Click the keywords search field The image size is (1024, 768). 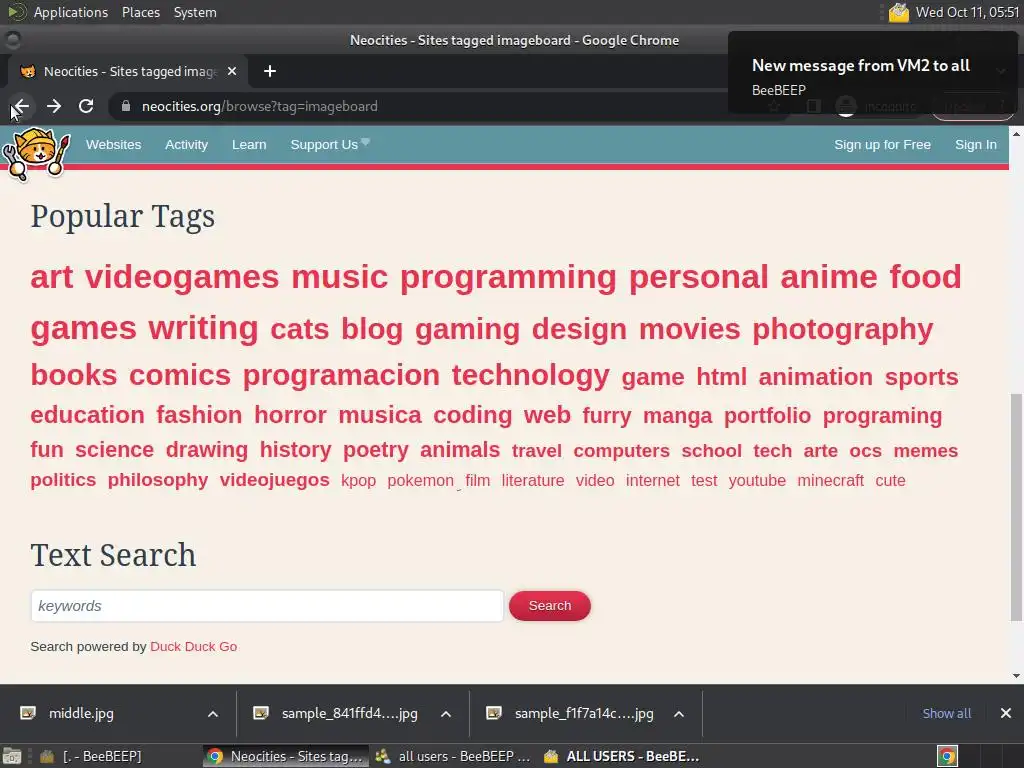point(267,605)
